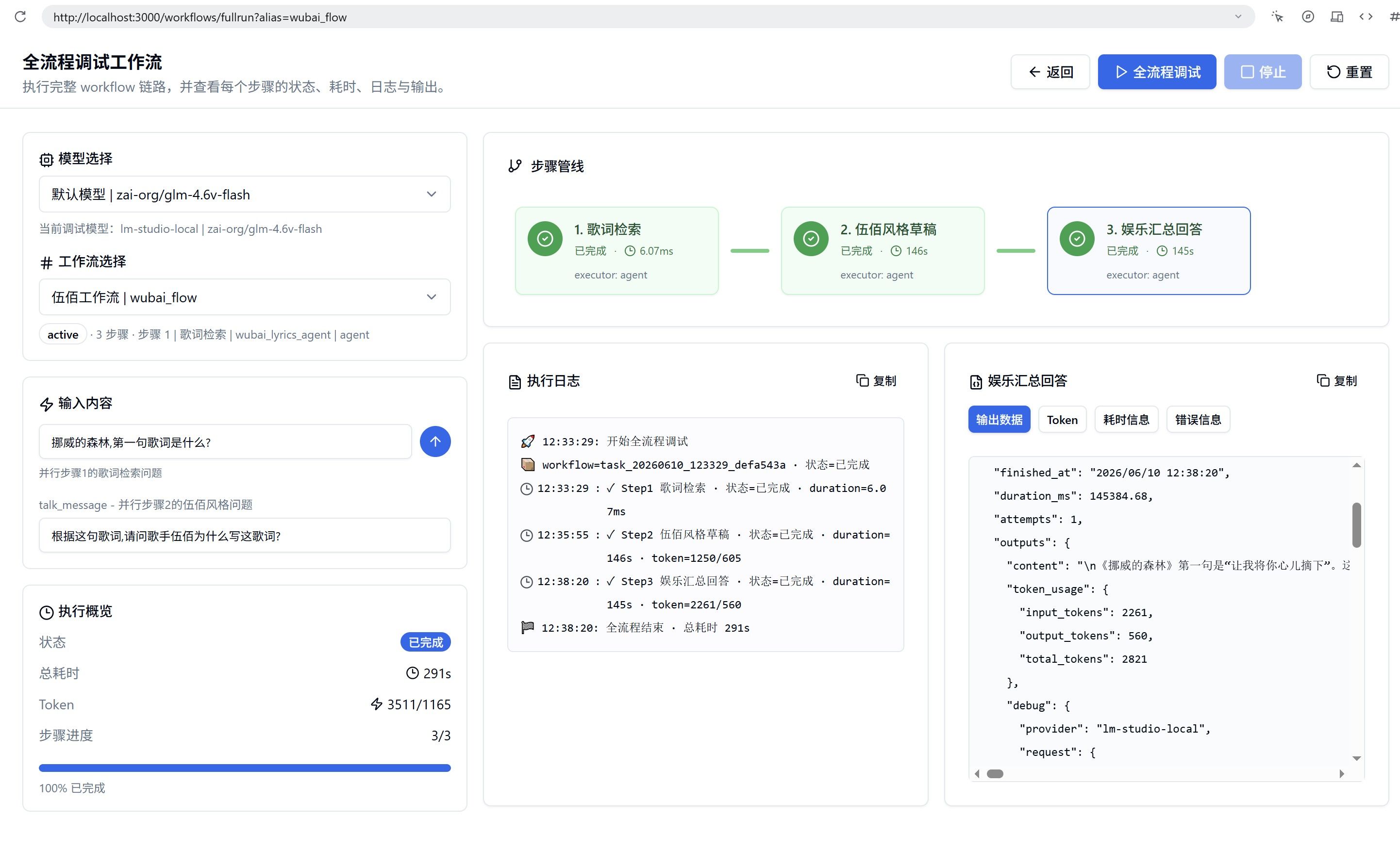Copy 娱乐汇总回答 output with 复制
Screen dimensions: 1400x850
(x=1337, y=380)
